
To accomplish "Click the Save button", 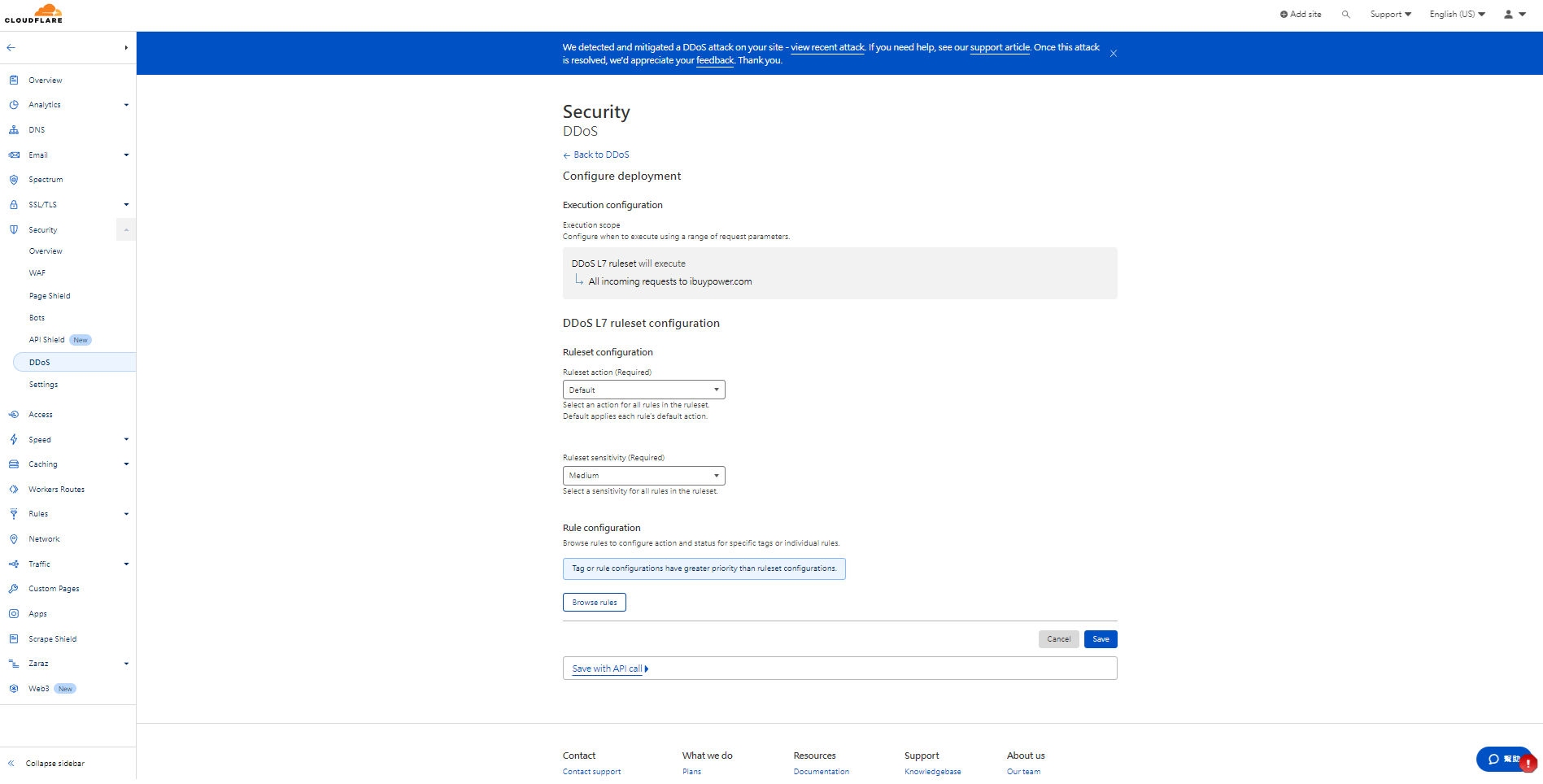I will [x=1100, y=639].
